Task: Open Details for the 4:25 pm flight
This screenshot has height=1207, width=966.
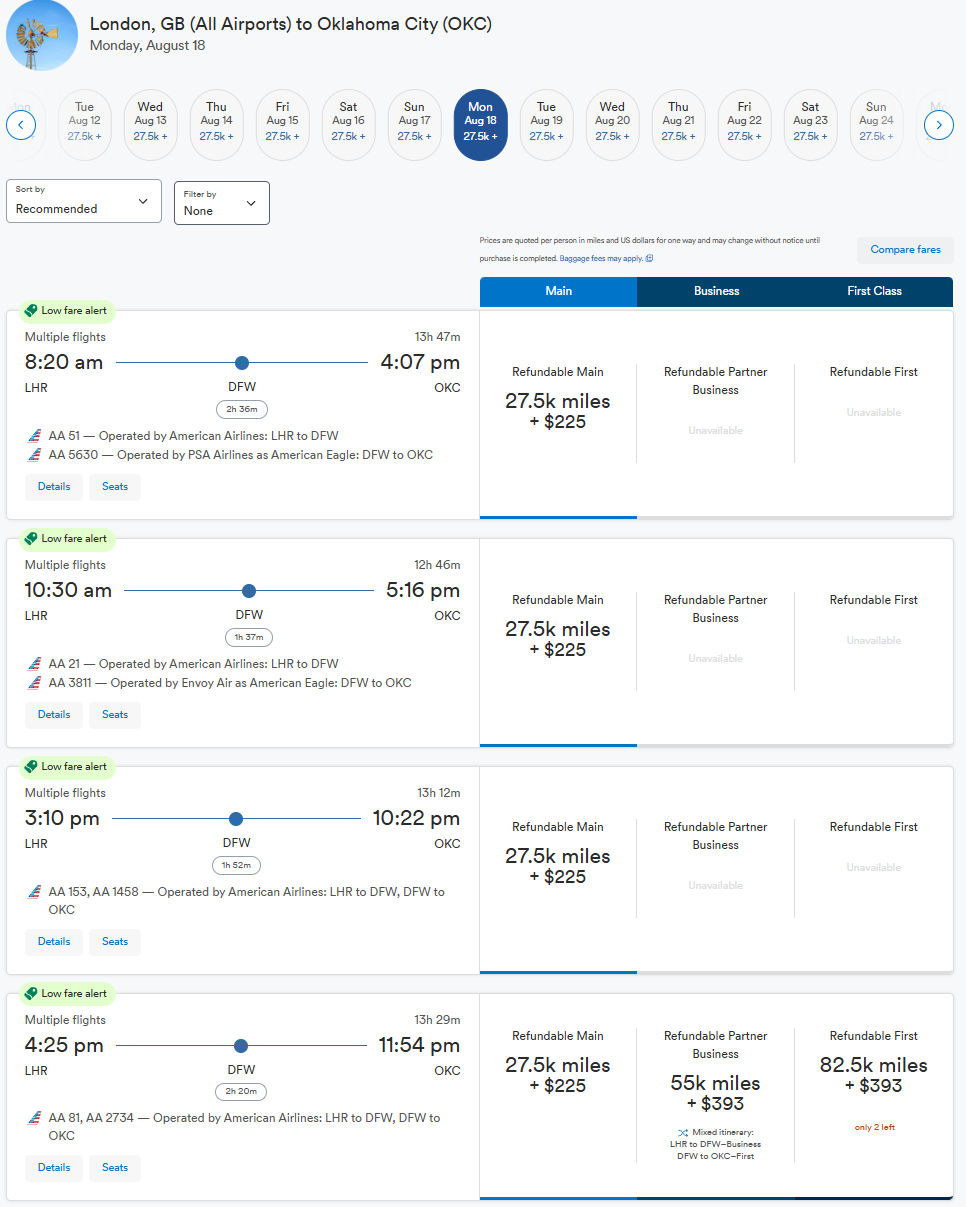Action: tap(54, 1168)
